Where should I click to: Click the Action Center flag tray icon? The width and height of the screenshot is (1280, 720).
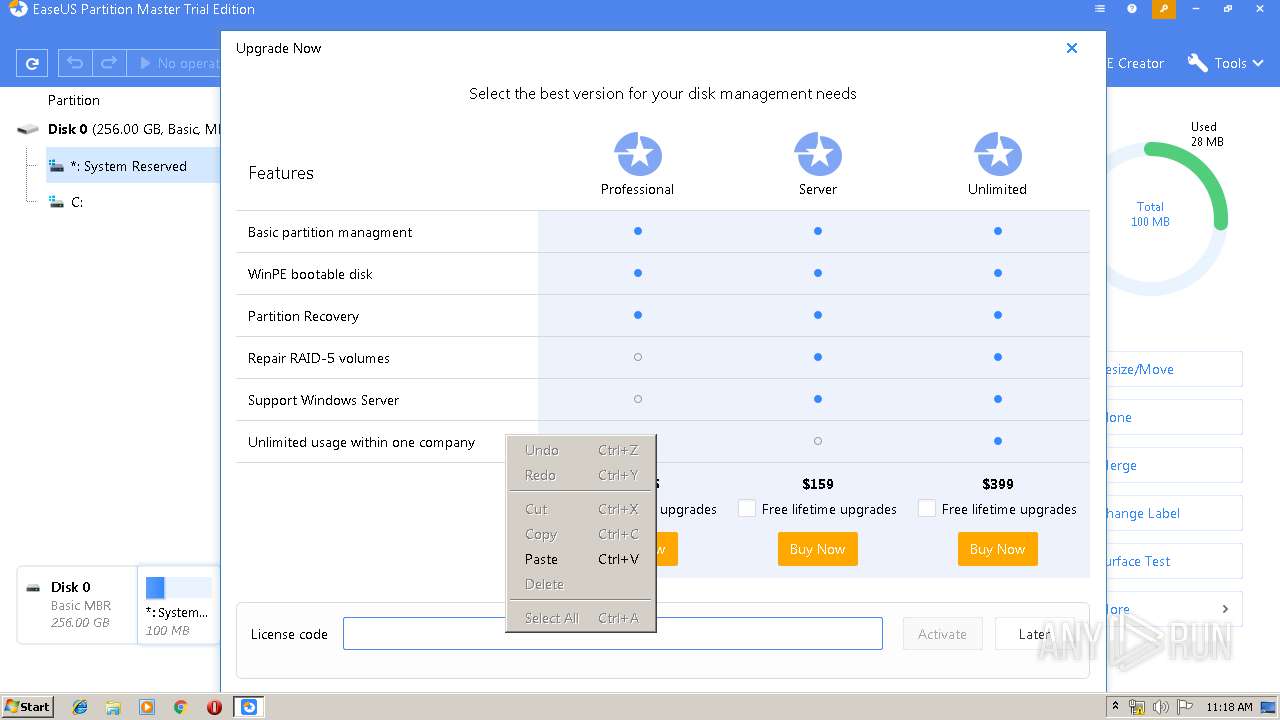(x=1183, y=707)
